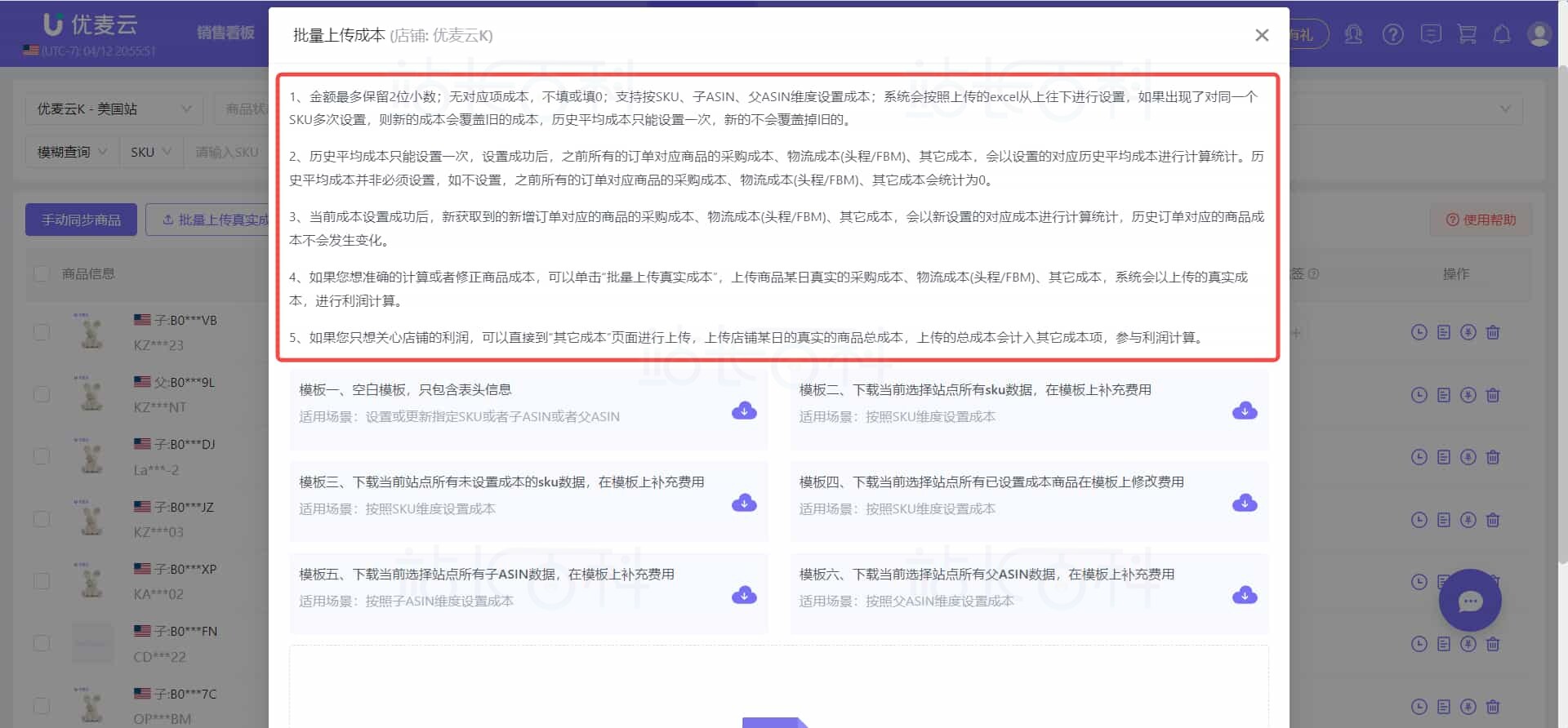Click the 优麦云 logo

(x=90, y=25)
